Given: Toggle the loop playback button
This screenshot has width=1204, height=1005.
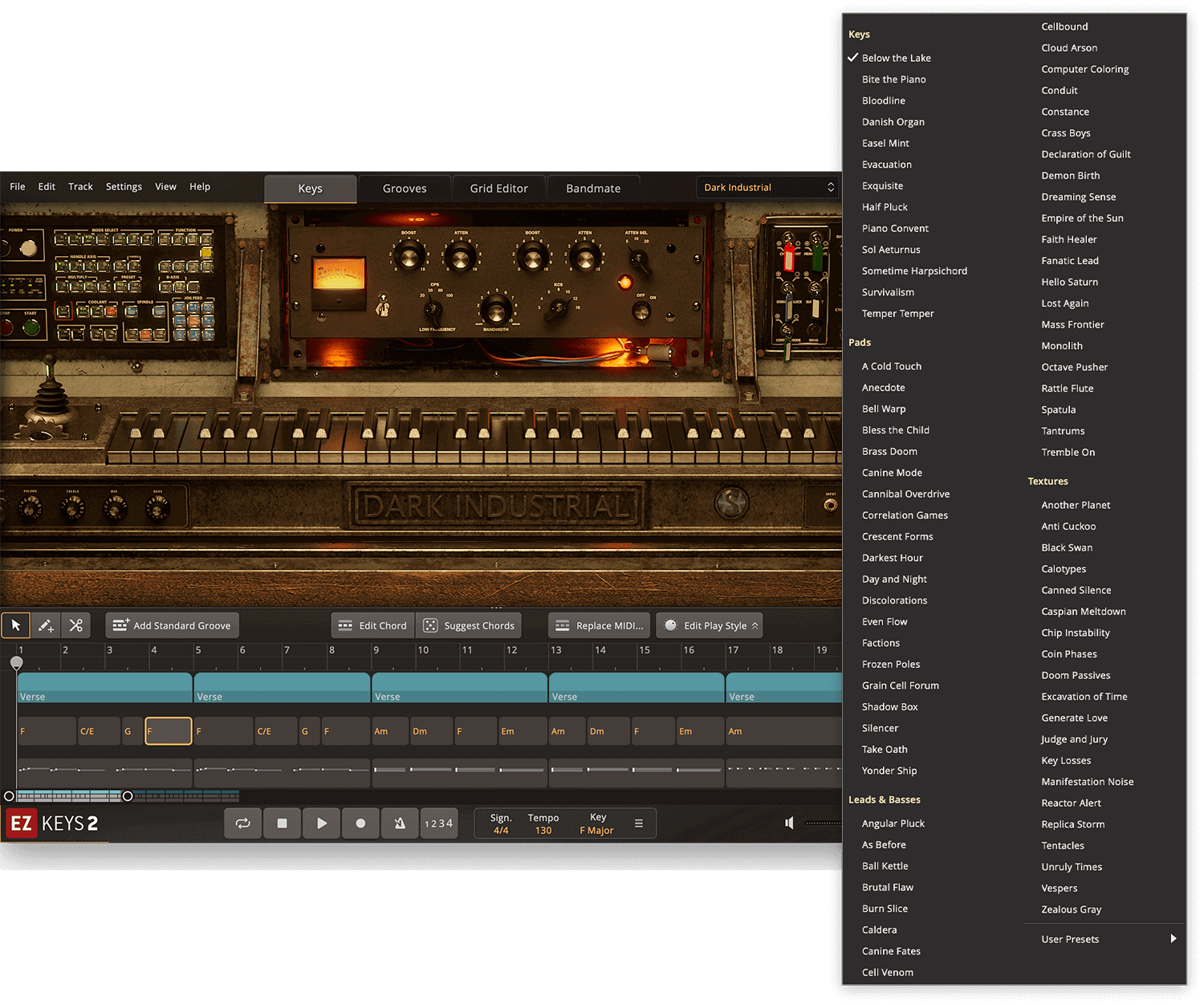Looking at the screenshot, I should (242, 824).
